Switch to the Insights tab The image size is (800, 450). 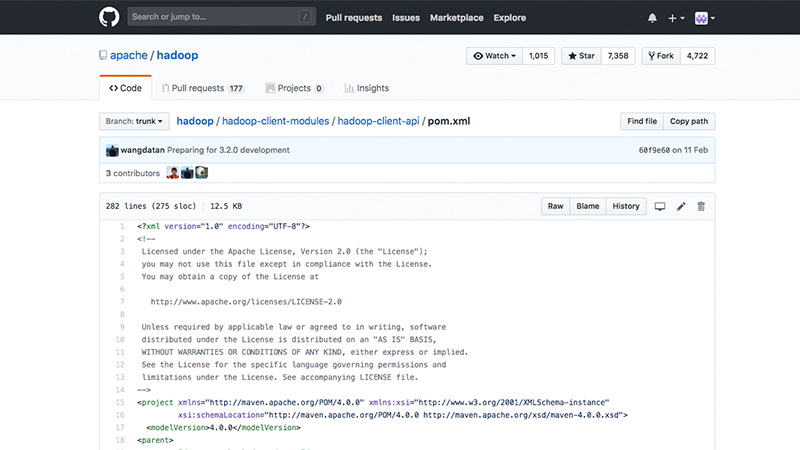[366, 88]
